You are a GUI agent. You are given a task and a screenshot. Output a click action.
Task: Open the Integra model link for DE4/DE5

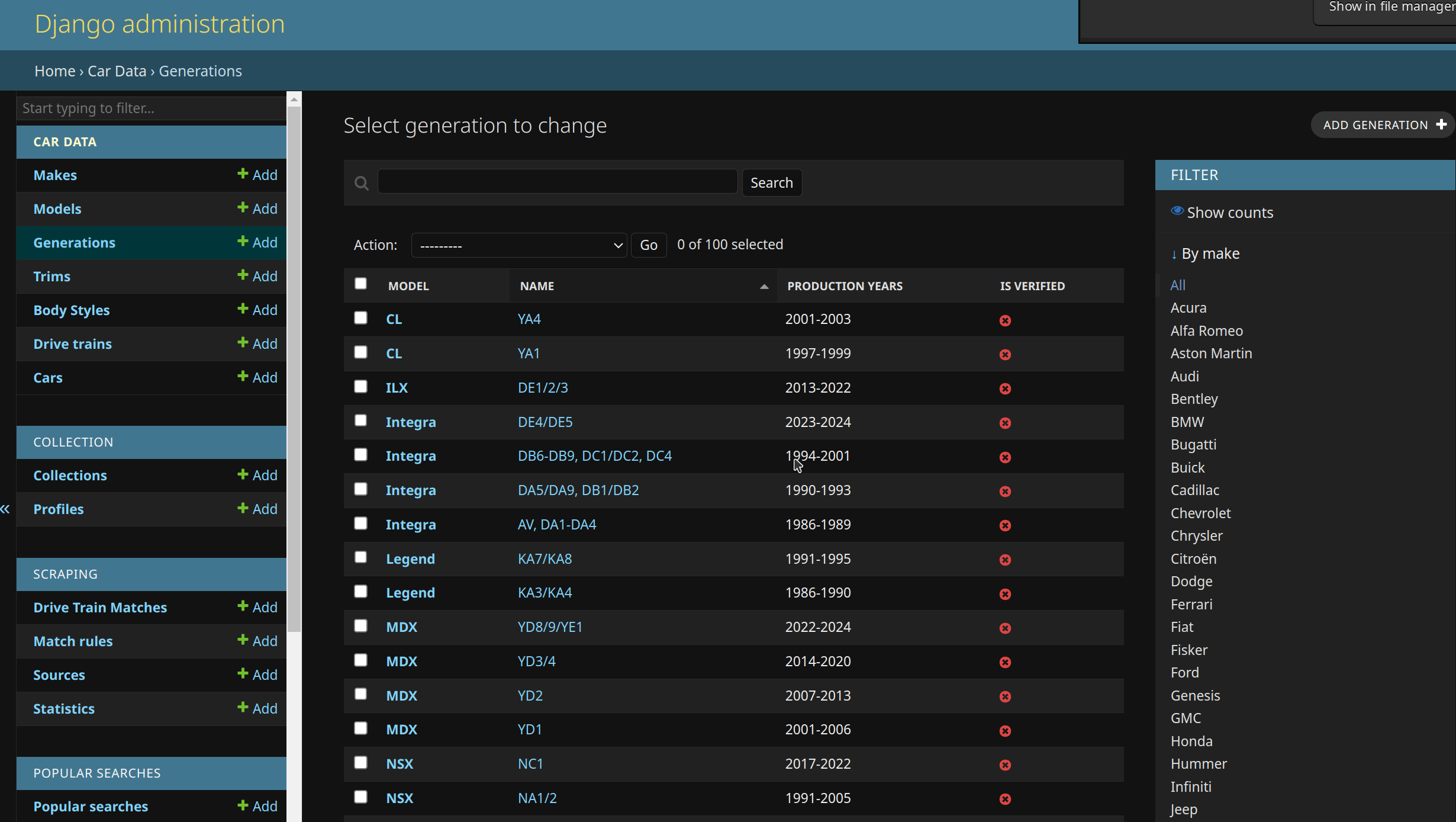(x=411, y=422)
